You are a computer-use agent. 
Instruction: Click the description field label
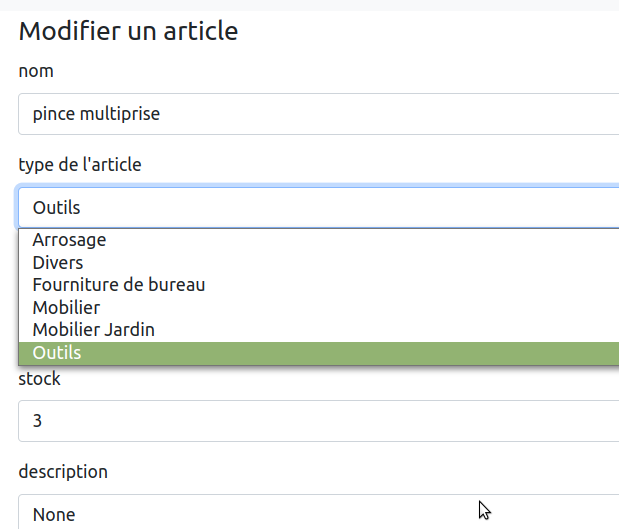(63, 472)
